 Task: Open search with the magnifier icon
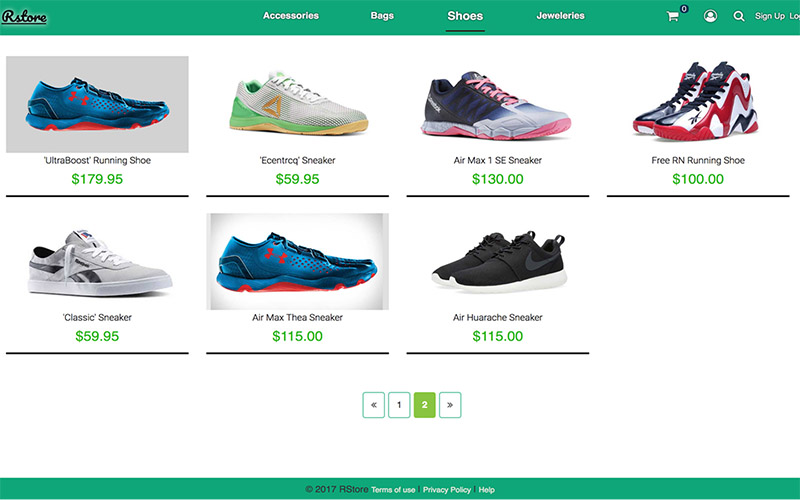click(738, 16)
